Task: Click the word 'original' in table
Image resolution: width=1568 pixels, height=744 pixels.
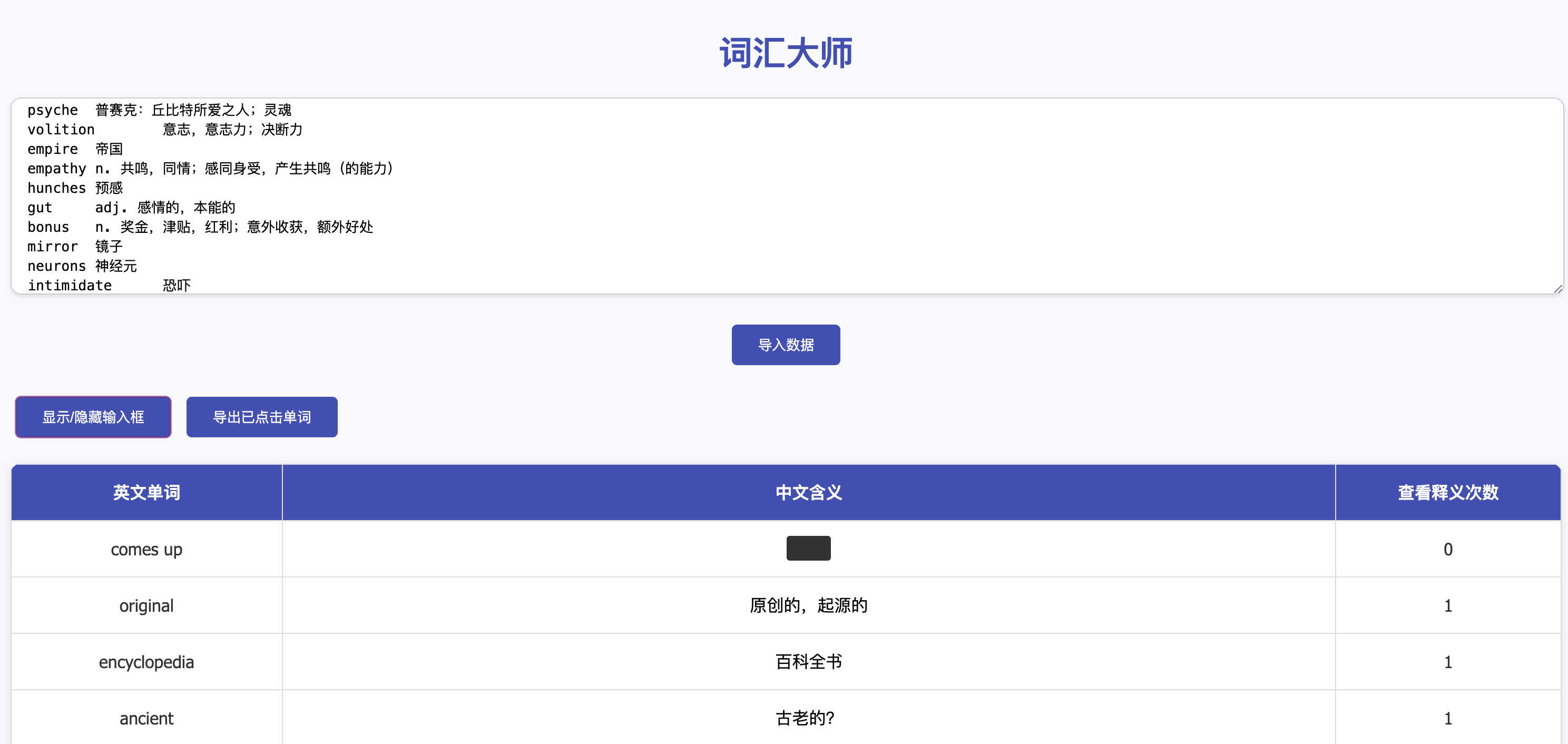Action: click(x=146, y=606)
